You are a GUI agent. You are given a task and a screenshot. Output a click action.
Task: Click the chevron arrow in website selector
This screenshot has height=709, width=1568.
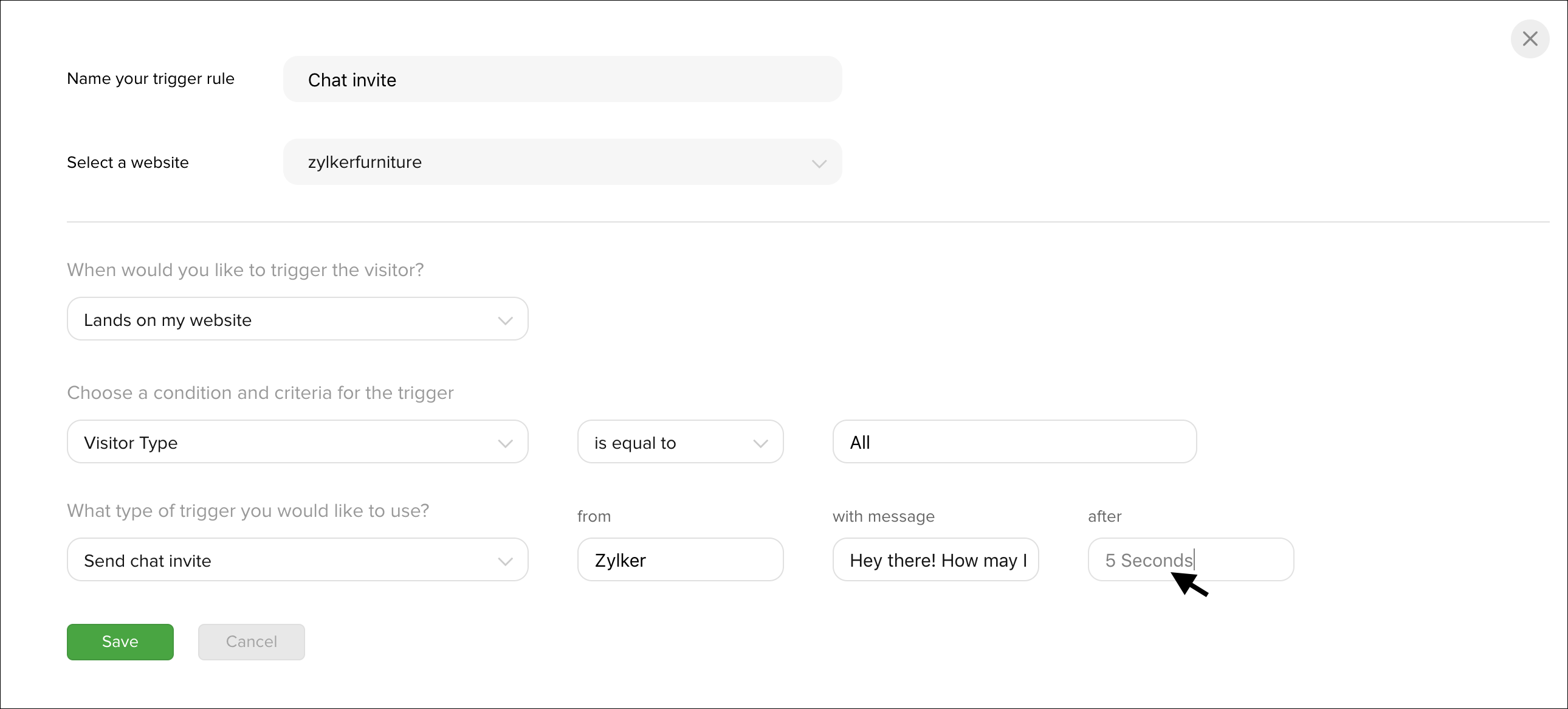click(x=819, y=163)
